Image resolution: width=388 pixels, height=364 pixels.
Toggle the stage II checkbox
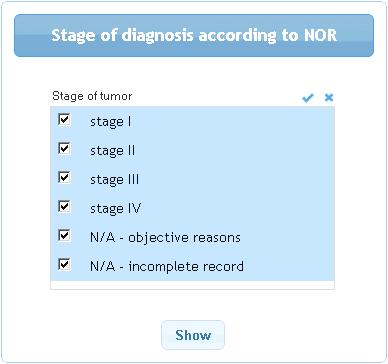(64, 148)
